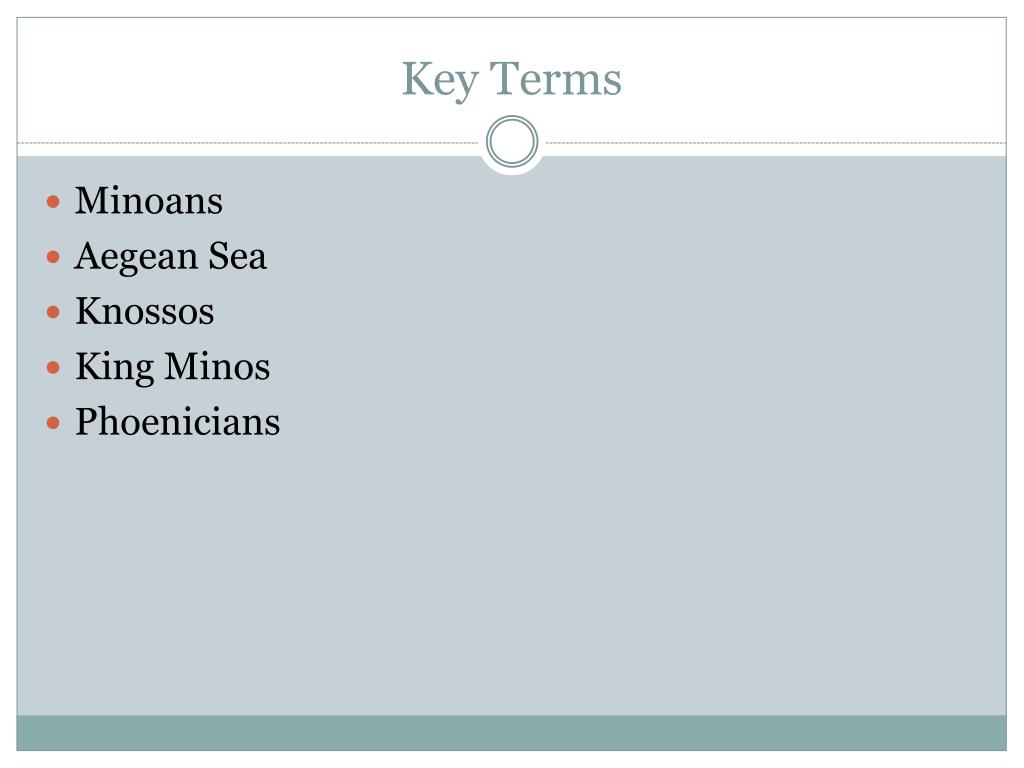Viewport: 1024px width, 768px height.
Task: Click the orange bullet beside Phoenicians
Action: (54, 423)
